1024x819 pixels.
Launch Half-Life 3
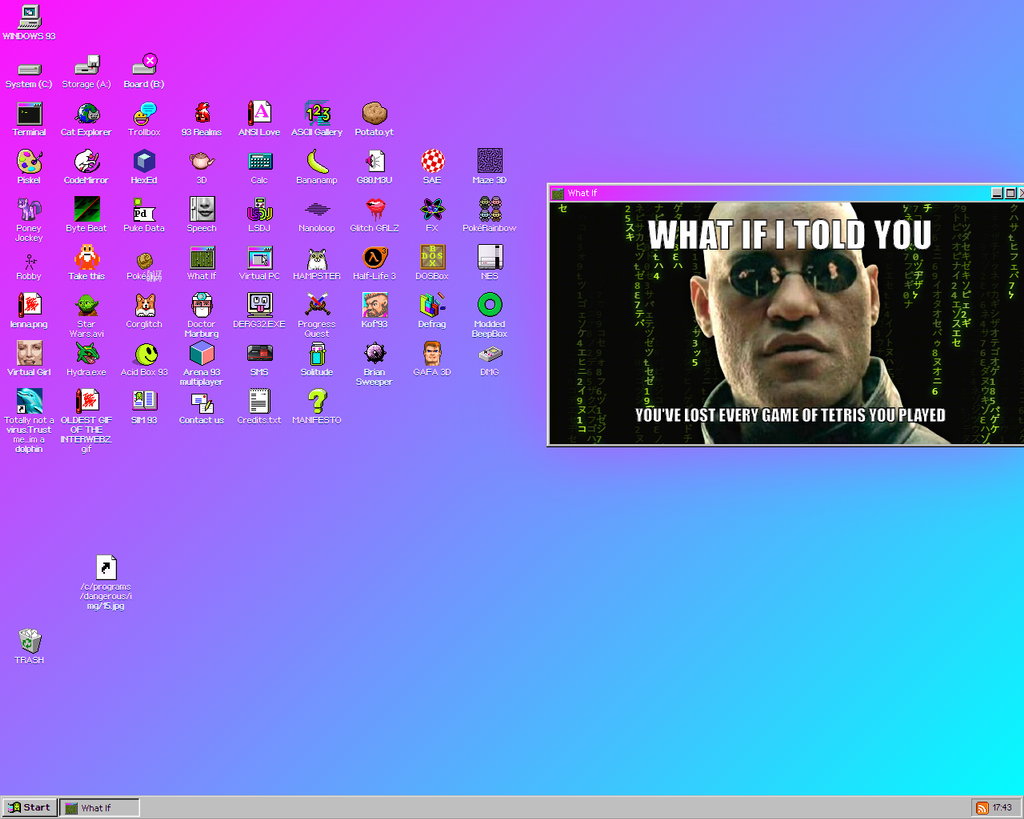pyautogui.click(x=374, y=259)
